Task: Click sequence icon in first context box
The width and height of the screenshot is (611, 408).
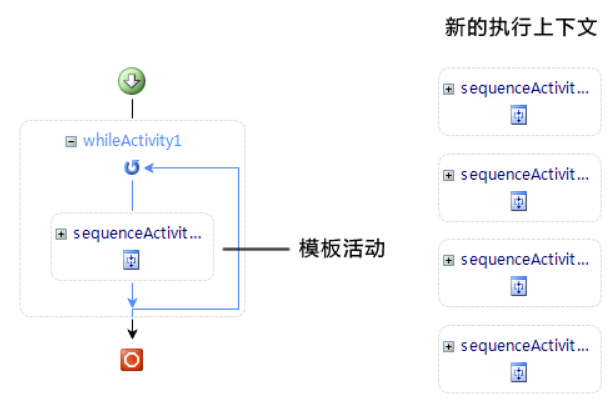Action: 519,115
